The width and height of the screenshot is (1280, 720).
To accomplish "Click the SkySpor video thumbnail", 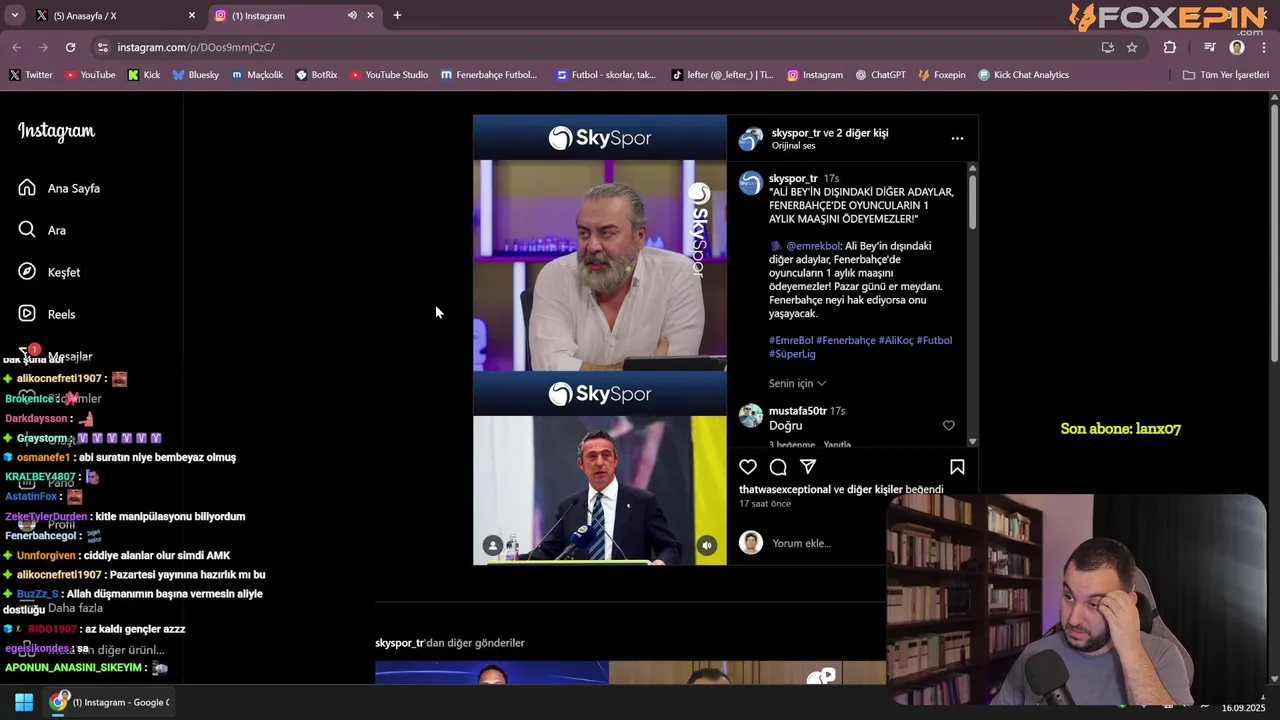I will pos(600,340).
